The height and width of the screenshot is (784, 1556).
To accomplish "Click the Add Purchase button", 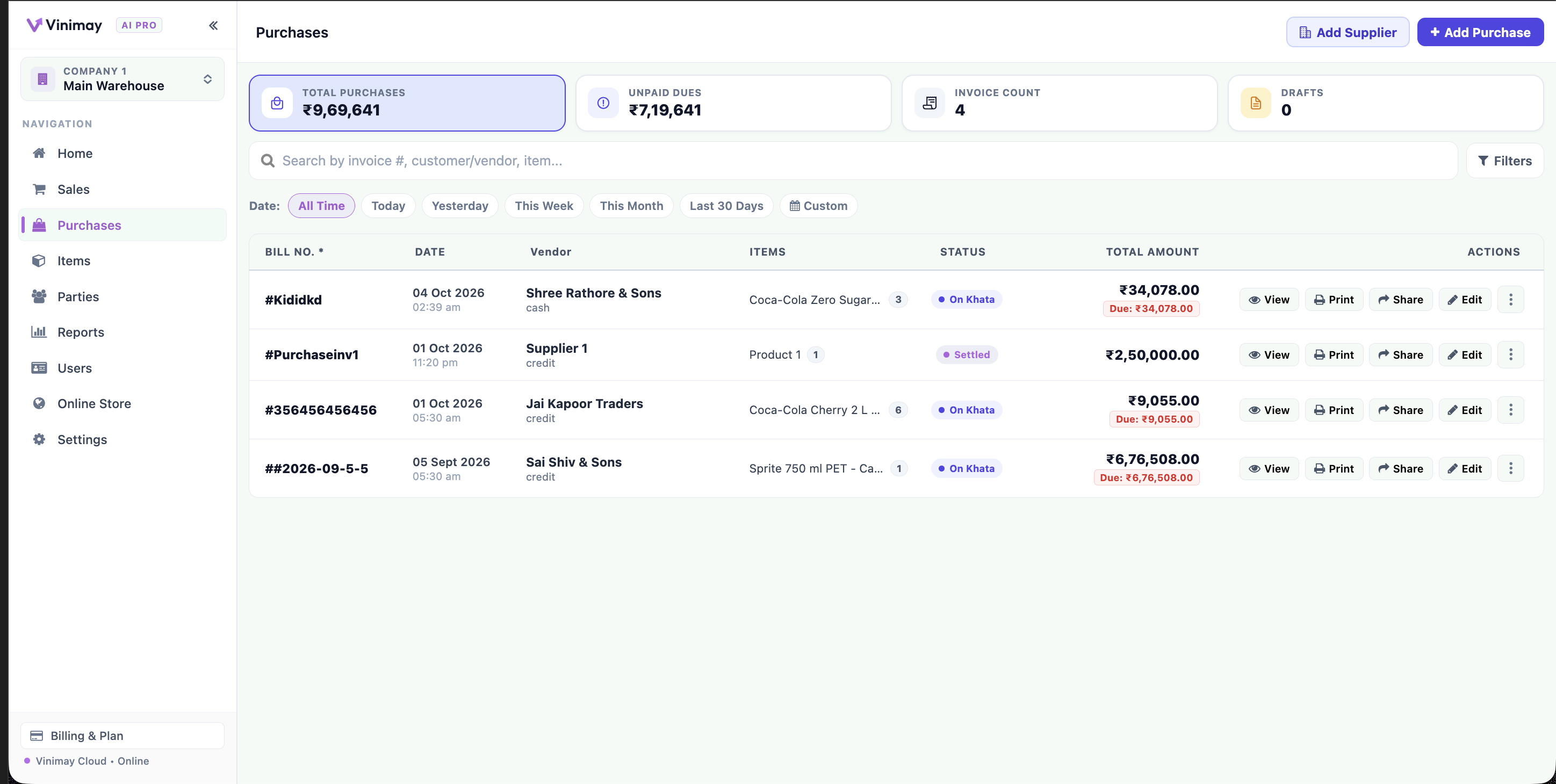I will (1480, 32).
